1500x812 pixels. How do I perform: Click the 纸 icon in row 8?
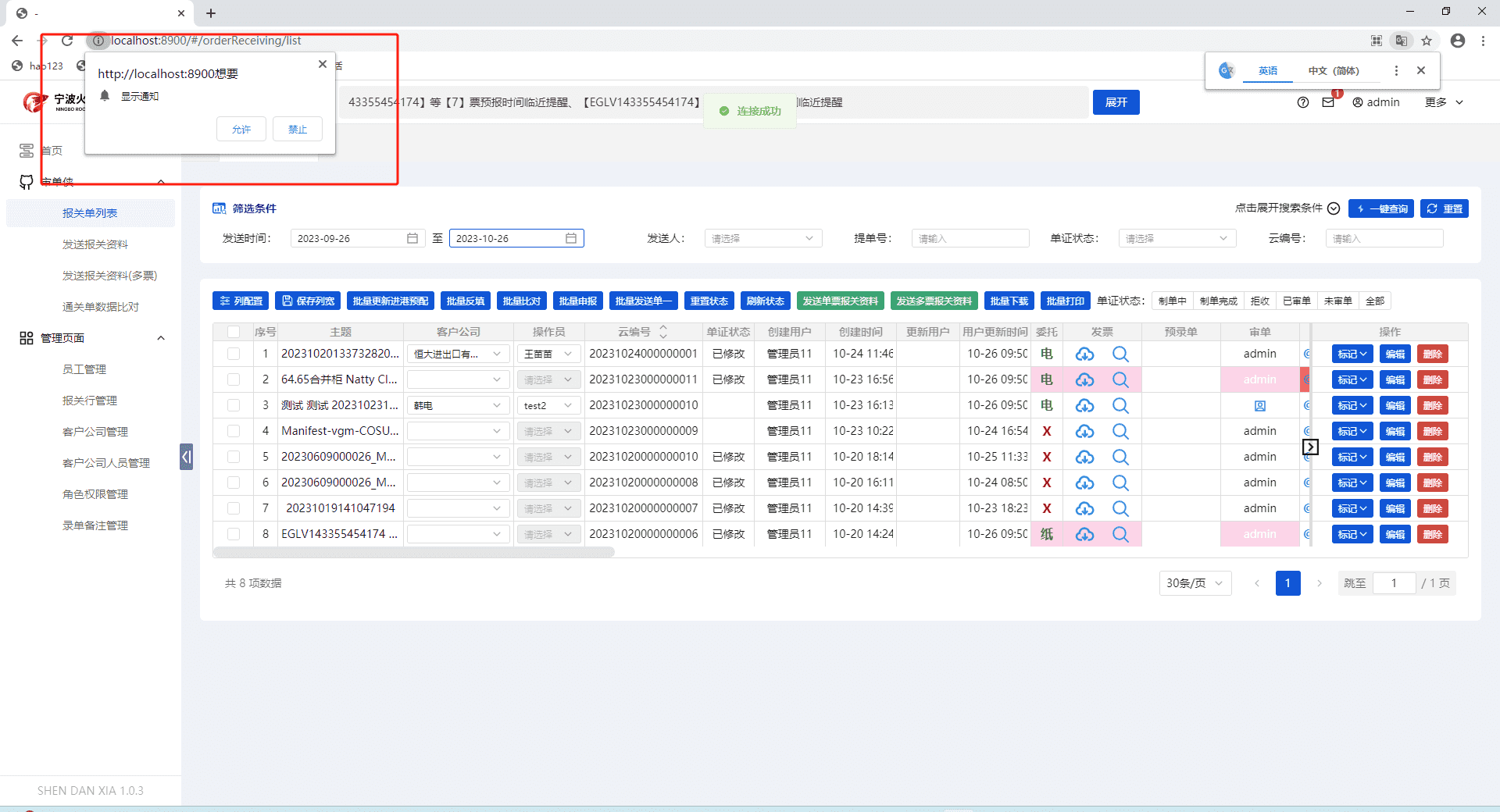(1047, 534)
